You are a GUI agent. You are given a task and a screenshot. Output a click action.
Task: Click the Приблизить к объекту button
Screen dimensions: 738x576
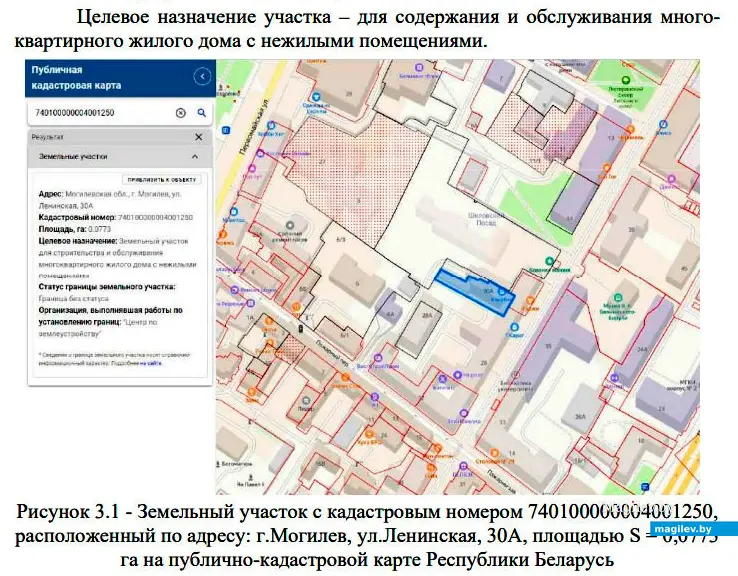click(x=162, y=180)
